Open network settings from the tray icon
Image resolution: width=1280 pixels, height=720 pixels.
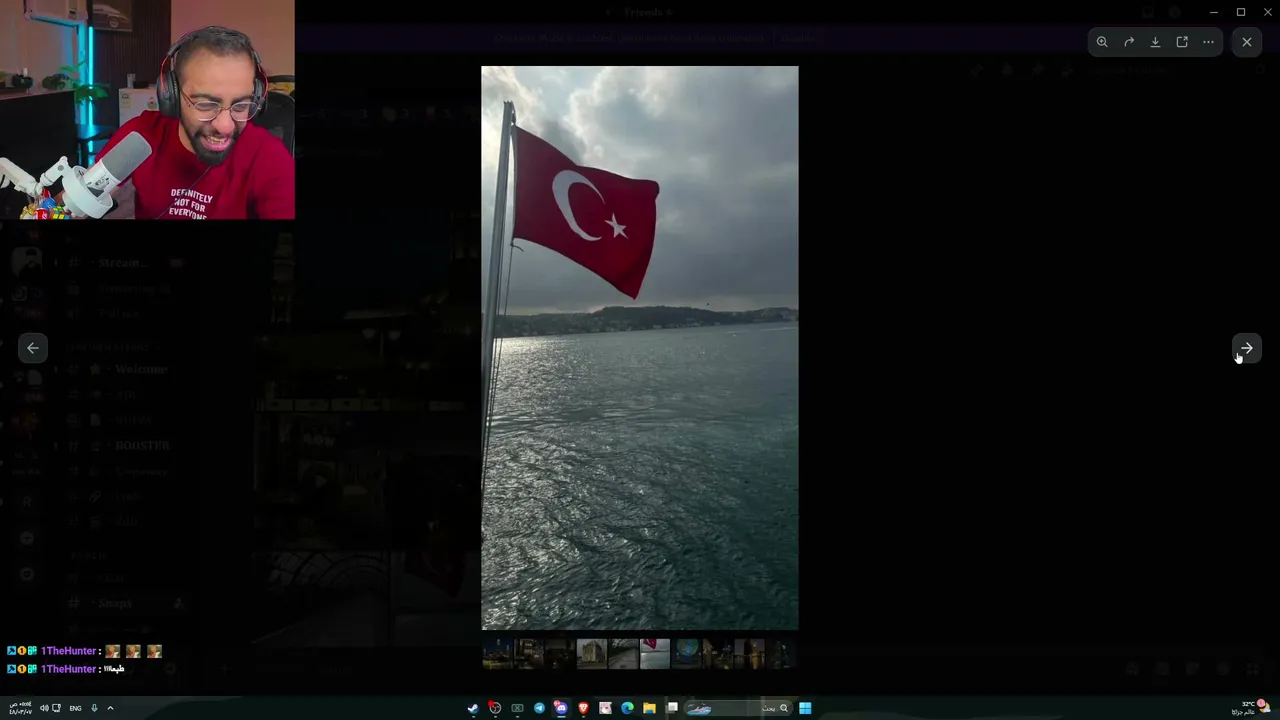coord(56,708)
